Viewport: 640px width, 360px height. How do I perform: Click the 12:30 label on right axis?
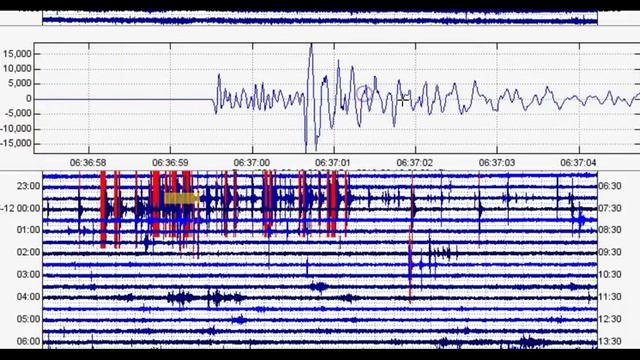[610, 319]
